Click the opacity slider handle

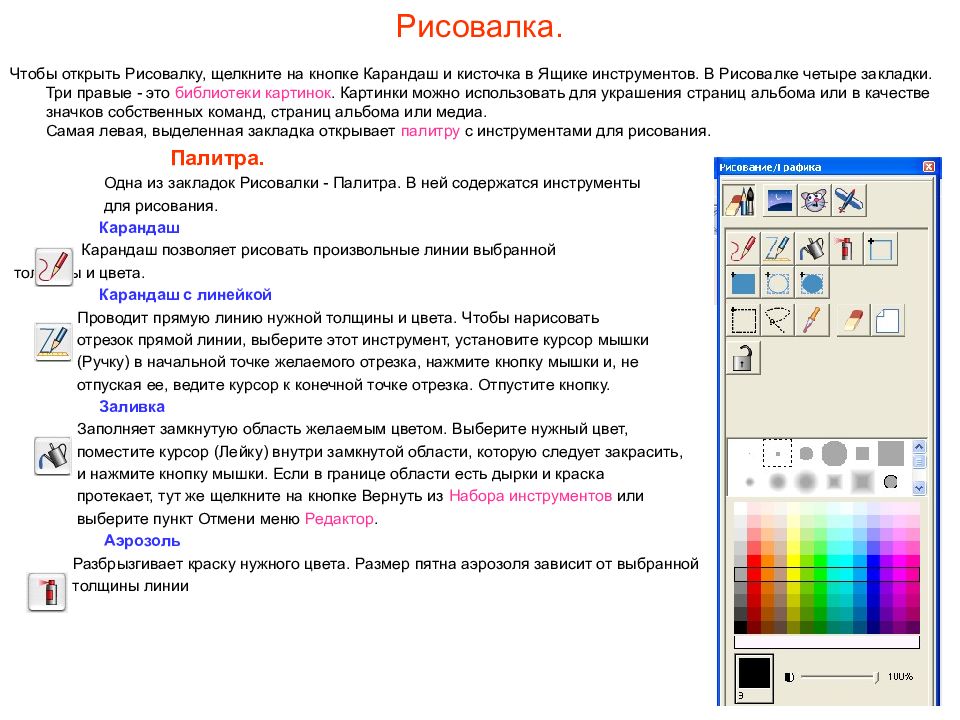877,677
